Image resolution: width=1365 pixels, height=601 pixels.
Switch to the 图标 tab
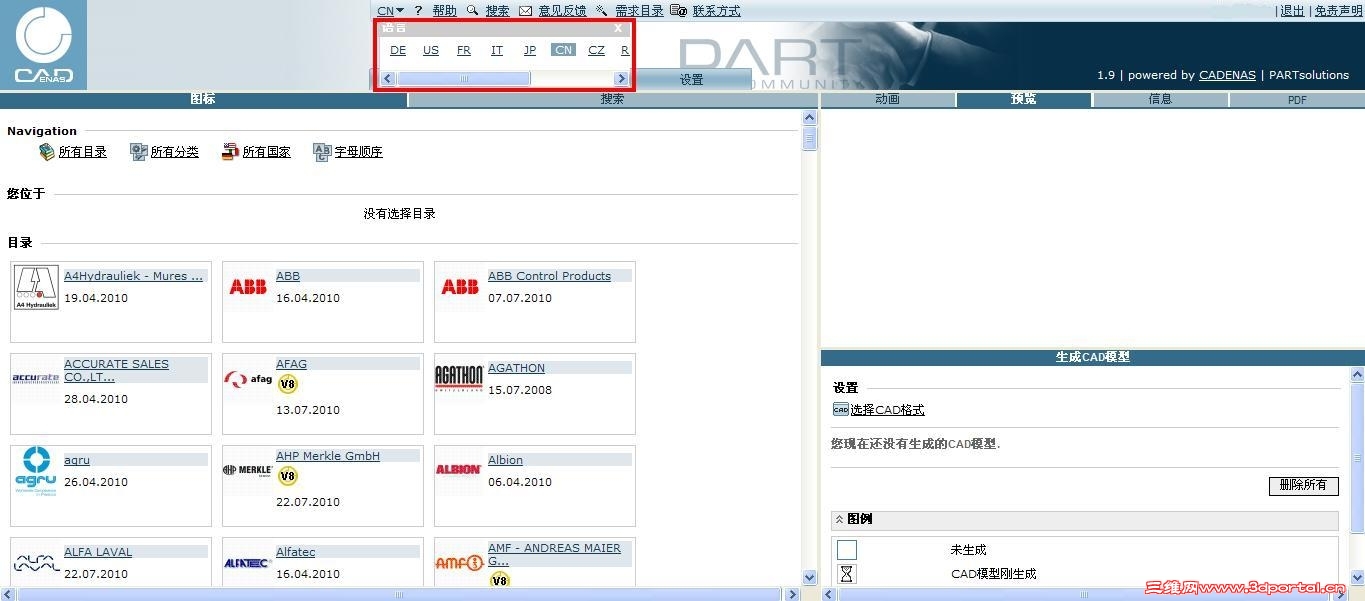pyautogui.click(x=203, y=99)
